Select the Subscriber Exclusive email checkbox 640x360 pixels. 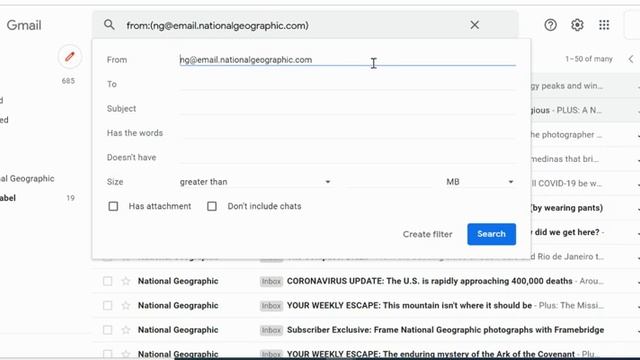coord(107,330)
